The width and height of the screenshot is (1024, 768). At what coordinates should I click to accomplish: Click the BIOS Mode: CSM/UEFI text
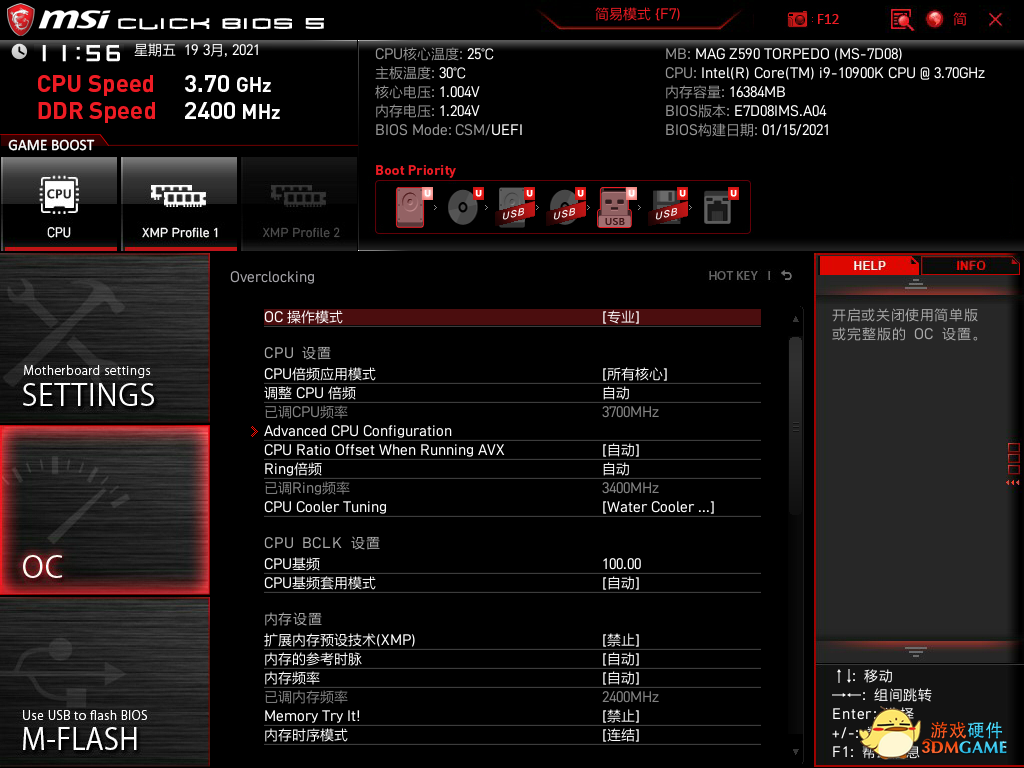click(x=449, y=130)
